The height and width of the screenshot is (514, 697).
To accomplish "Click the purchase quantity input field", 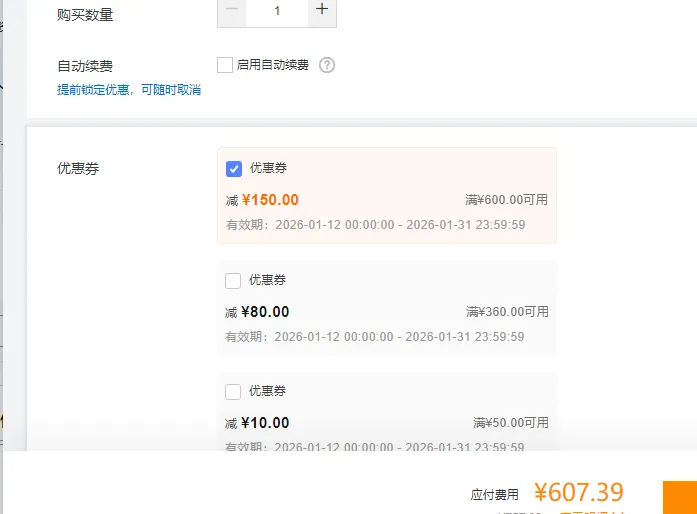I will click(x=277, y=12).
